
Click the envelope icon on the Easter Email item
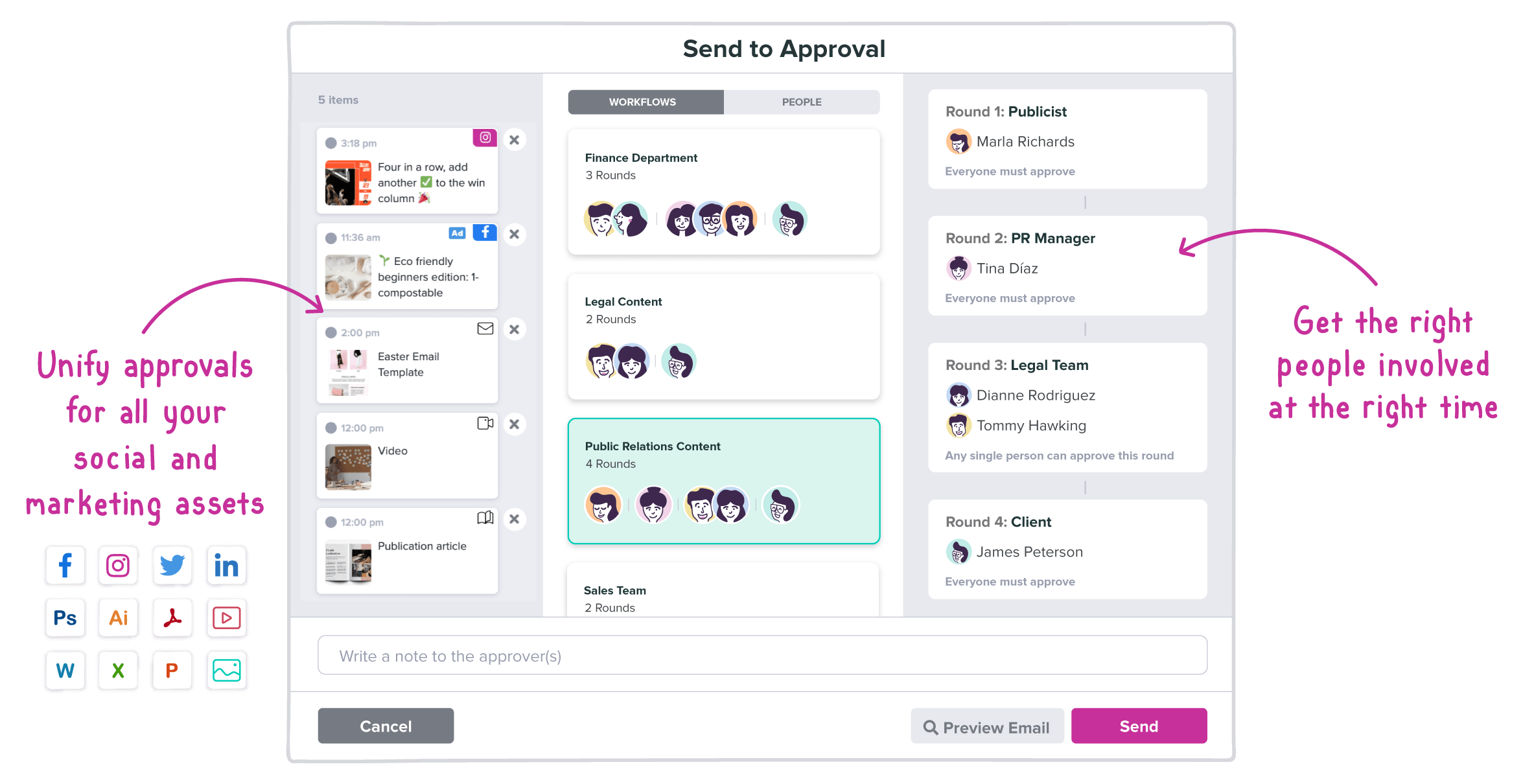point(485,329)
